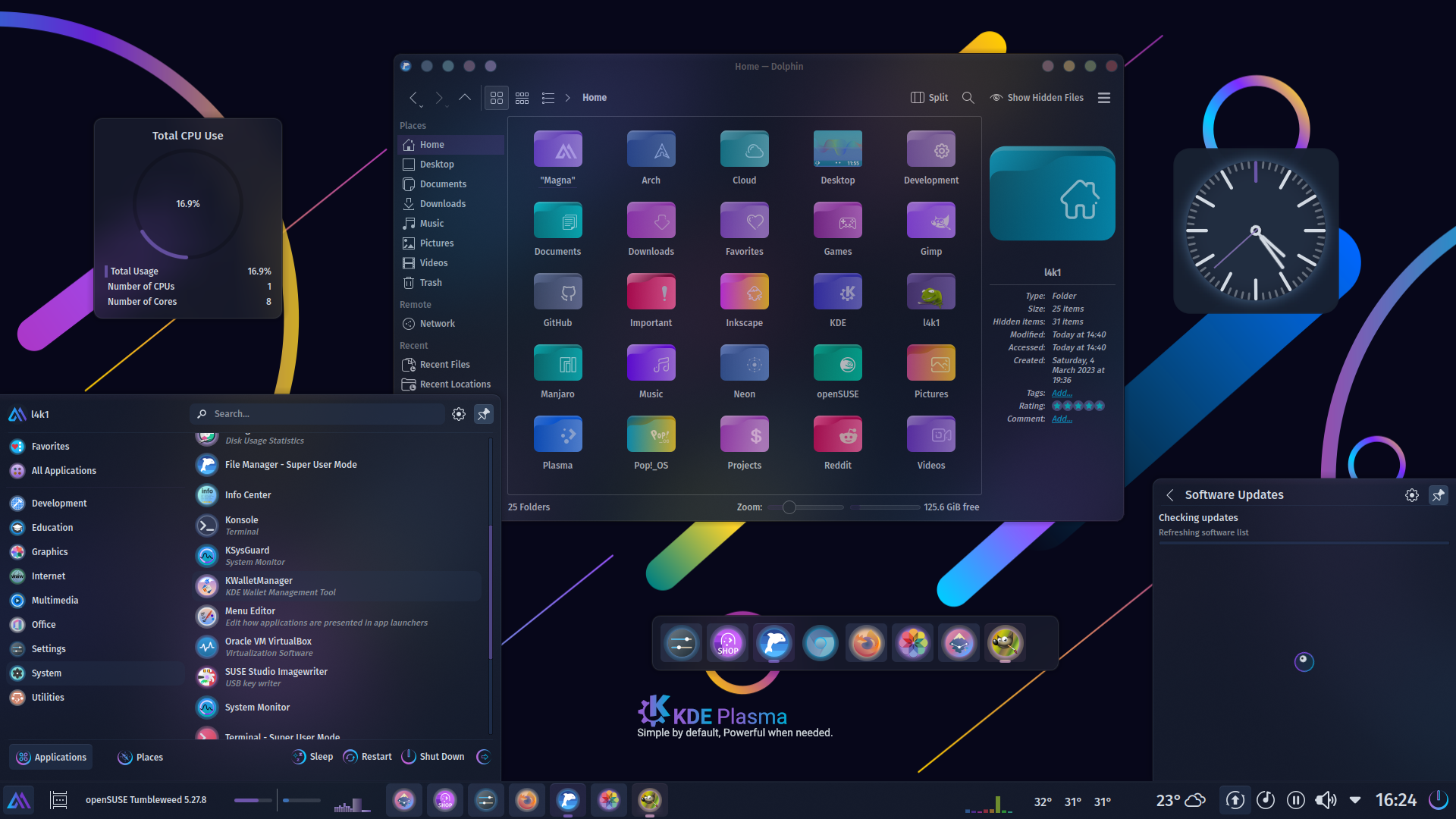Toggle Split view in Dolphin
1456x819 pixels.
[x=929, y=98]
